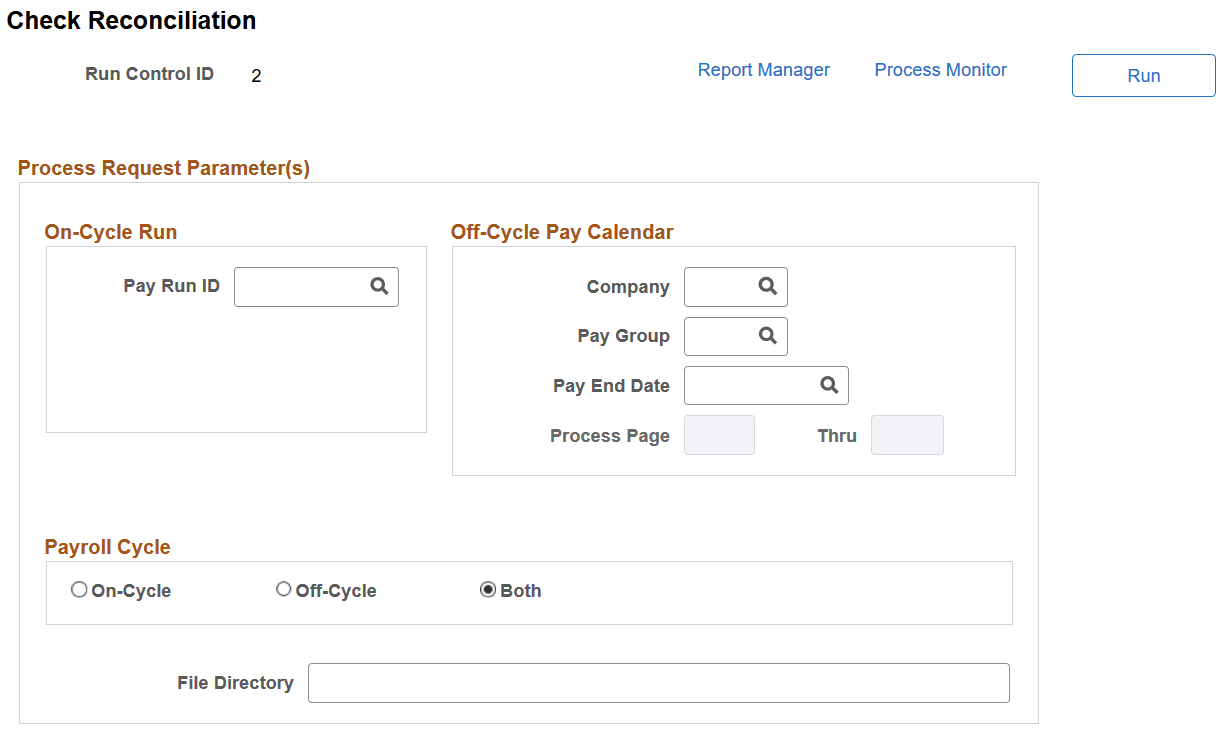This screenshot has height=732, width=1226.
Task: Click the Run Control ID value 2
Action: [x=256, y=76]
